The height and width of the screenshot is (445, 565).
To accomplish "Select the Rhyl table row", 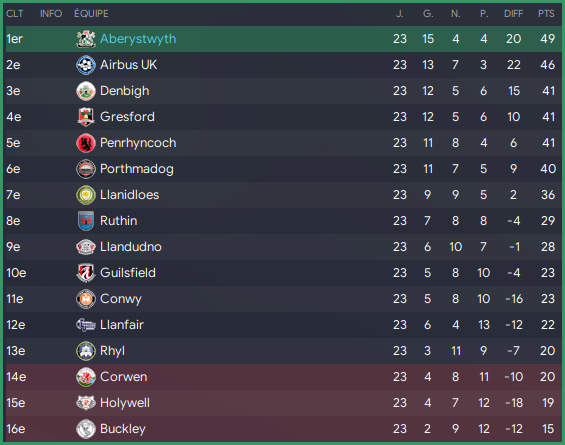I will click(284, 351).
